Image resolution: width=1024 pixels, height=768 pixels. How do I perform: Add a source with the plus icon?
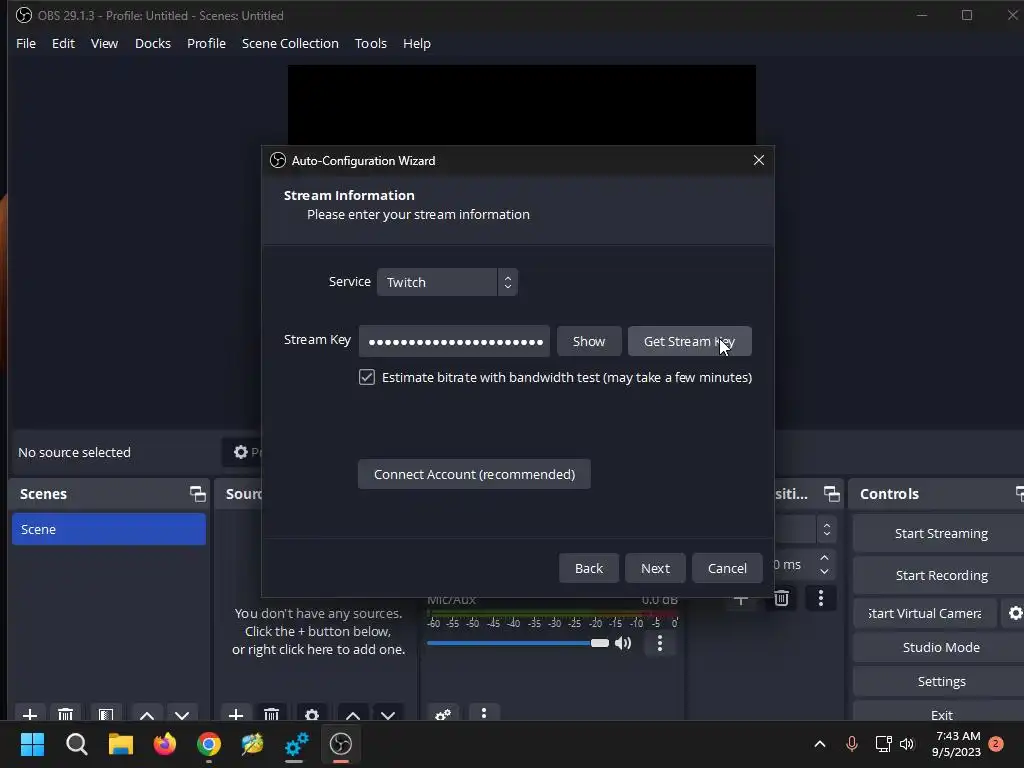pyautogui.click(x=236, y=714)
